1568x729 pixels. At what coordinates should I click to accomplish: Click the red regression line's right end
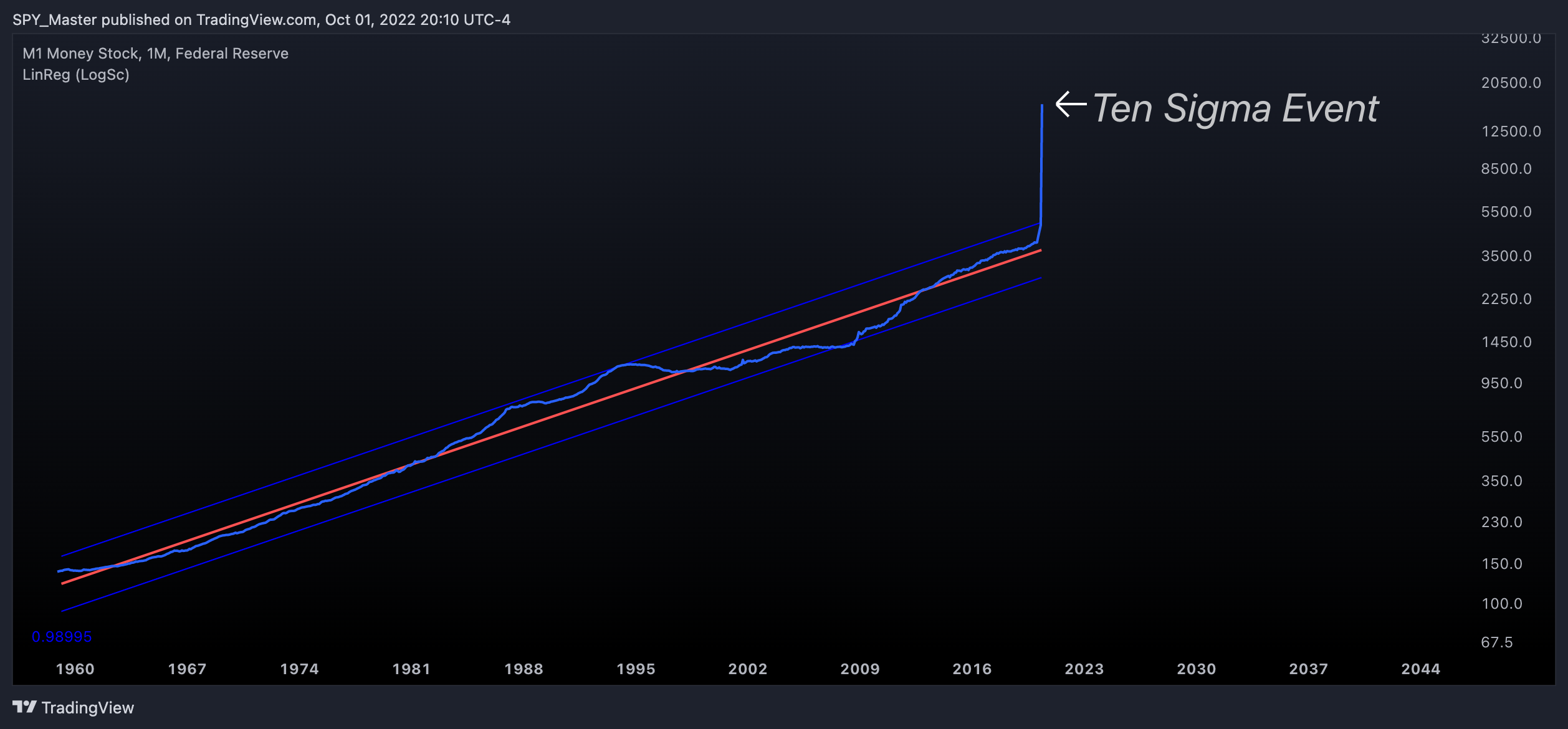[1040, 250]
